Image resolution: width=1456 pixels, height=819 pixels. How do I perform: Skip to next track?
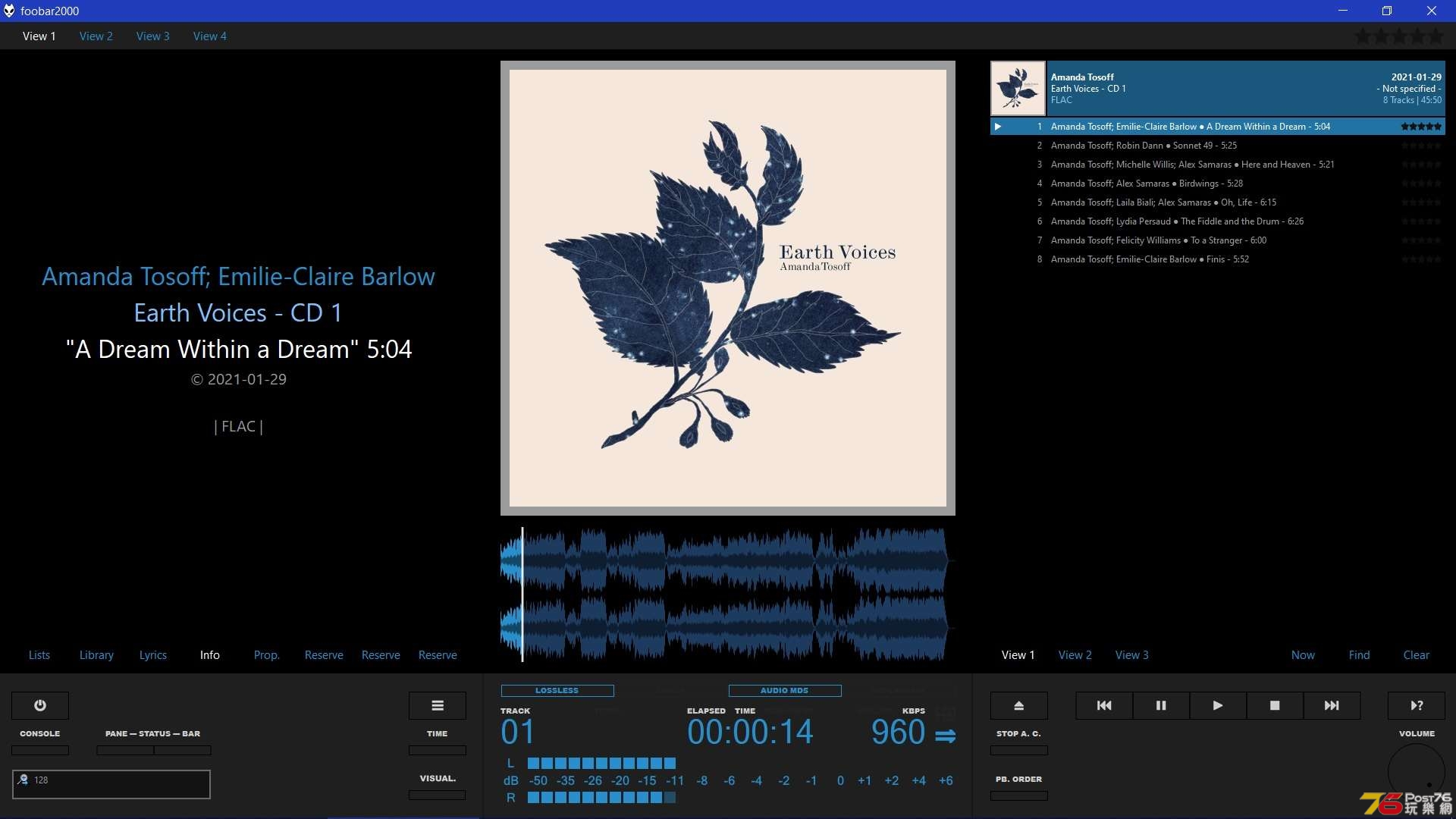click(x=1332, y=705)
